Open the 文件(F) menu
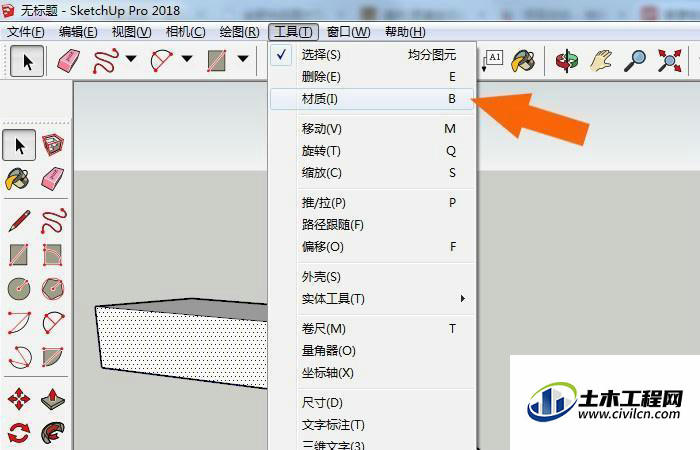Image resolution: width=700 pixels, height=450 pixels. tap(25, 32)
